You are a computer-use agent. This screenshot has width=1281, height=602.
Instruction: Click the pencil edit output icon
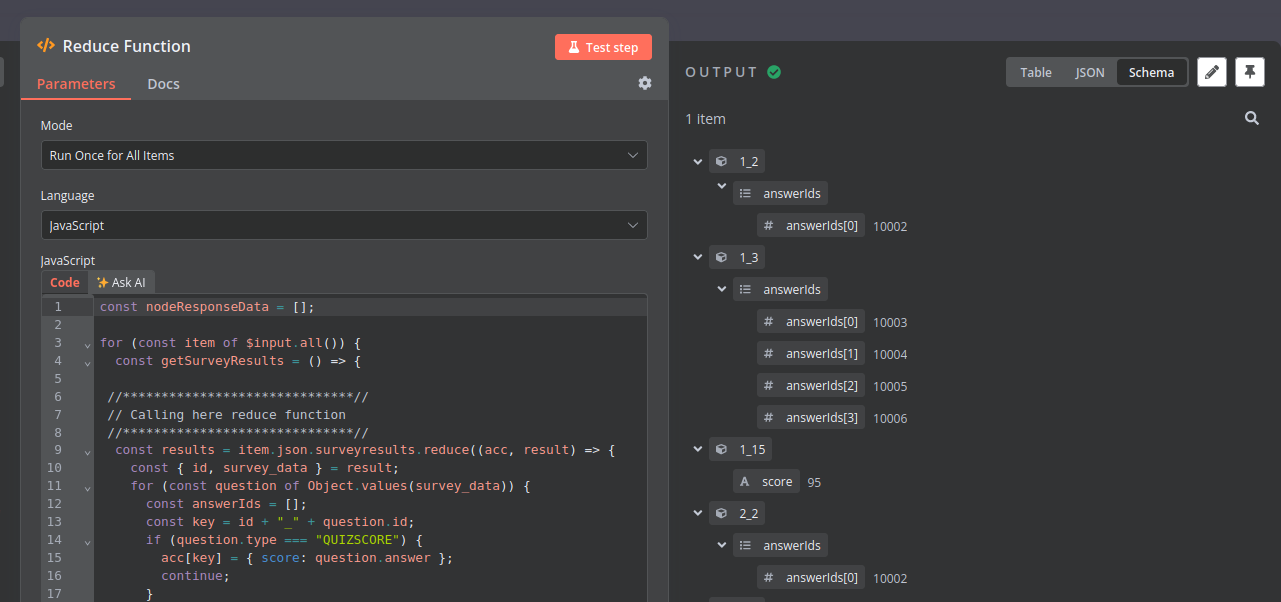tap(1212, 72)
